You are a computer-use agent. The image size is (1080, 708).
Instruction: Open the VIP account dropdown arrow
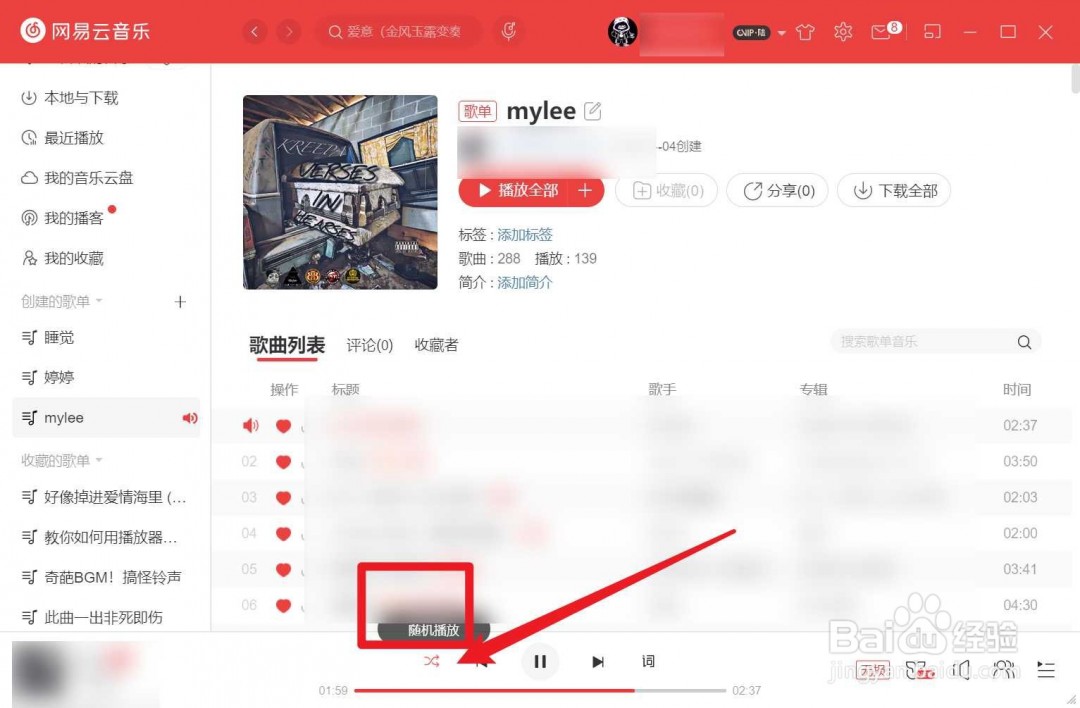[783, 32]
